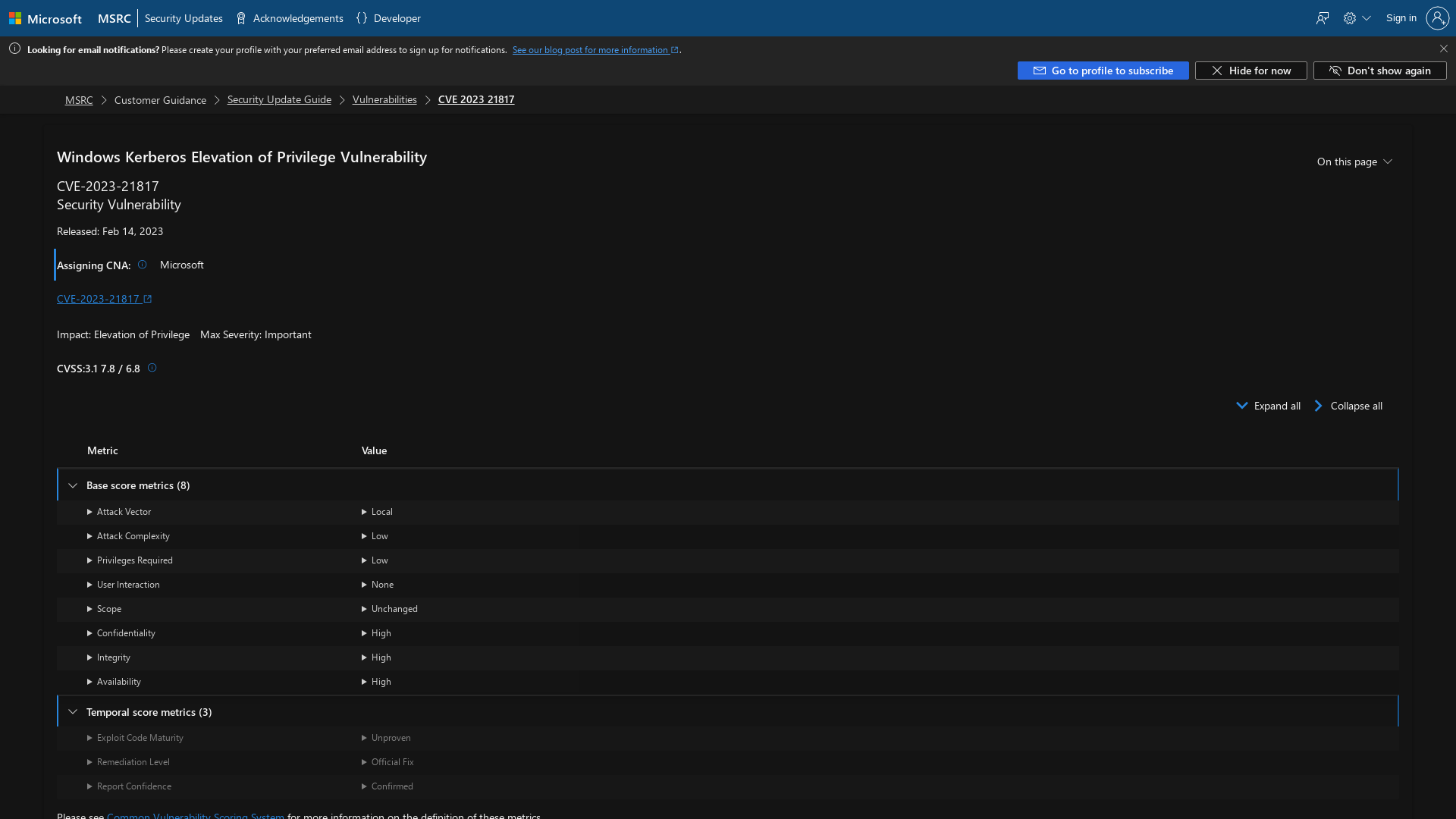
Task: Click Go to profile to subscribe
Action: coord(1103,71)
